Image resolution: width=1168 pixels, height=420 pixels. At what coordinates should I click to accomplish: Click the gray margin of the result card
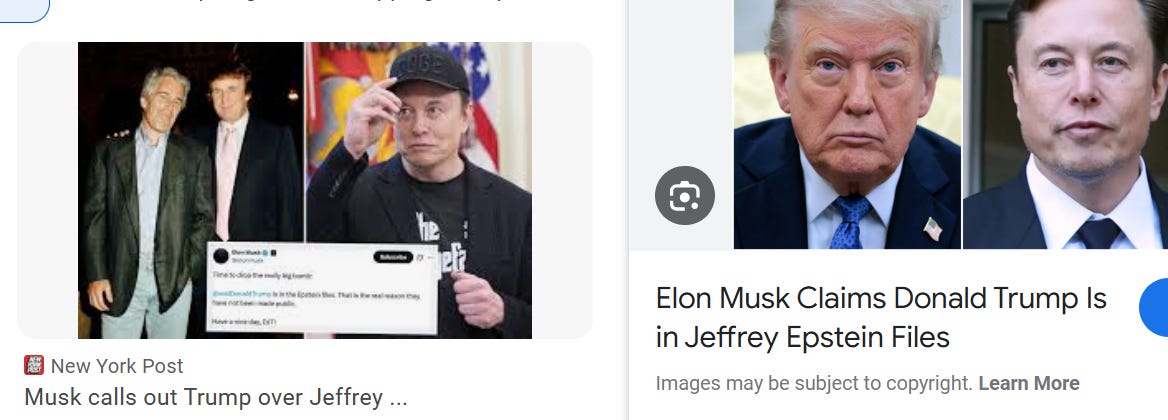(47, 190)
